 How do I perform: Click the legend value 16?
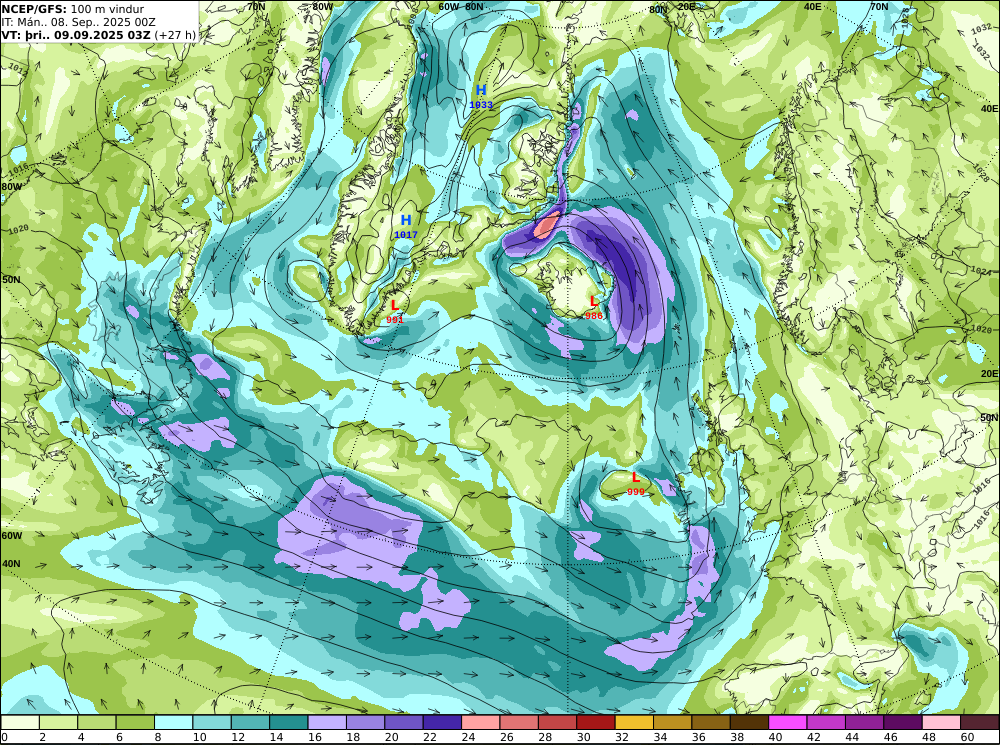(x=313, y=737)
